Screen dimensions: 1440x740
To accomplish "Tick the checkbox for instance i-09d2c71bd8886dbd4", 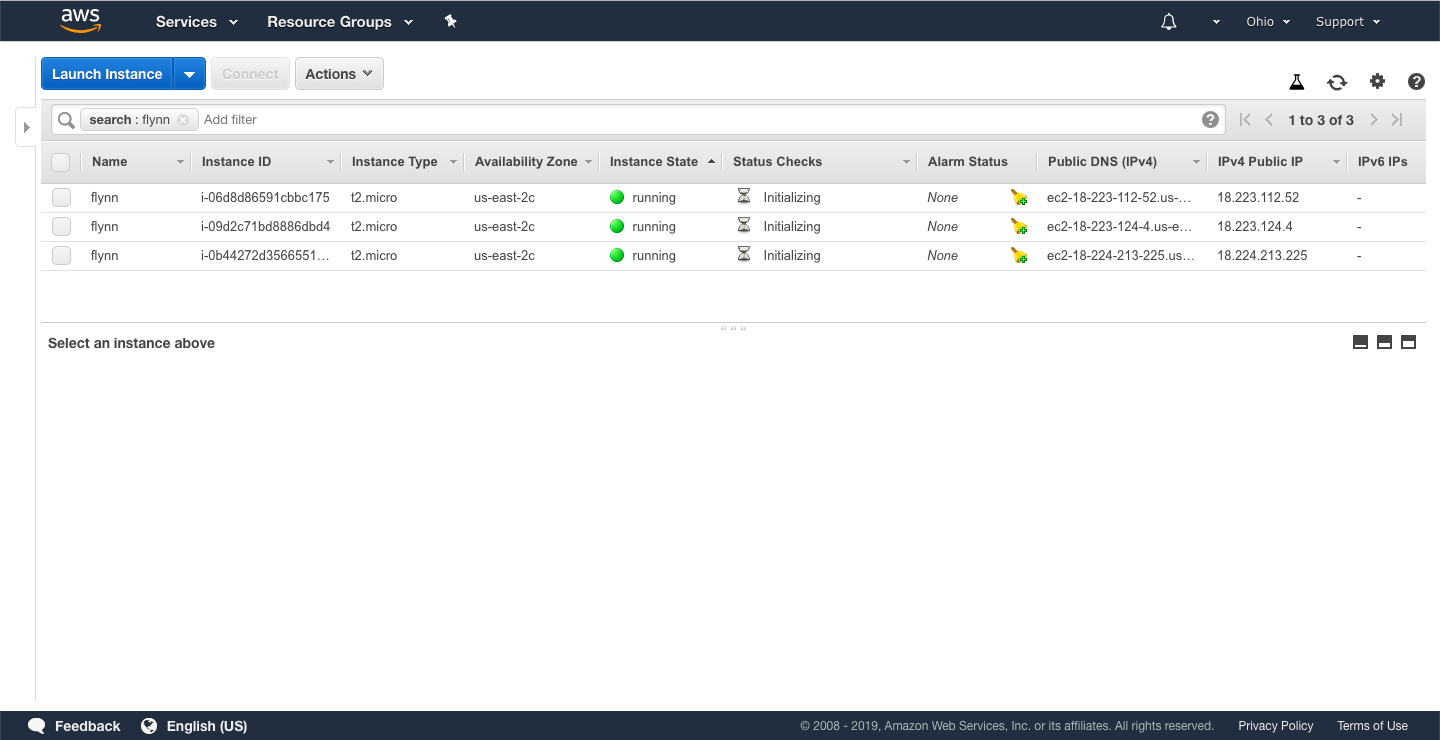I will (x=62, y=227).
